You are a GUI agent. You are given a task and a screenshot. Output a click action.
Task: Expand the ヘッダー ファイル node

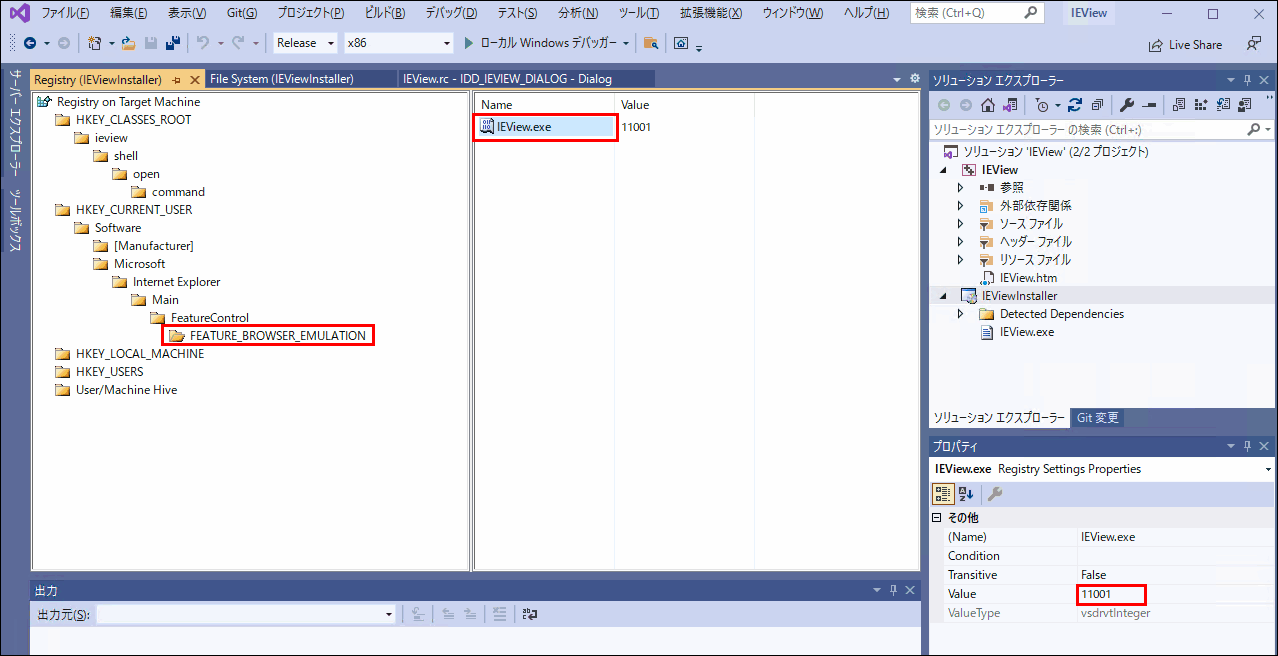click(x=961, y=242)
